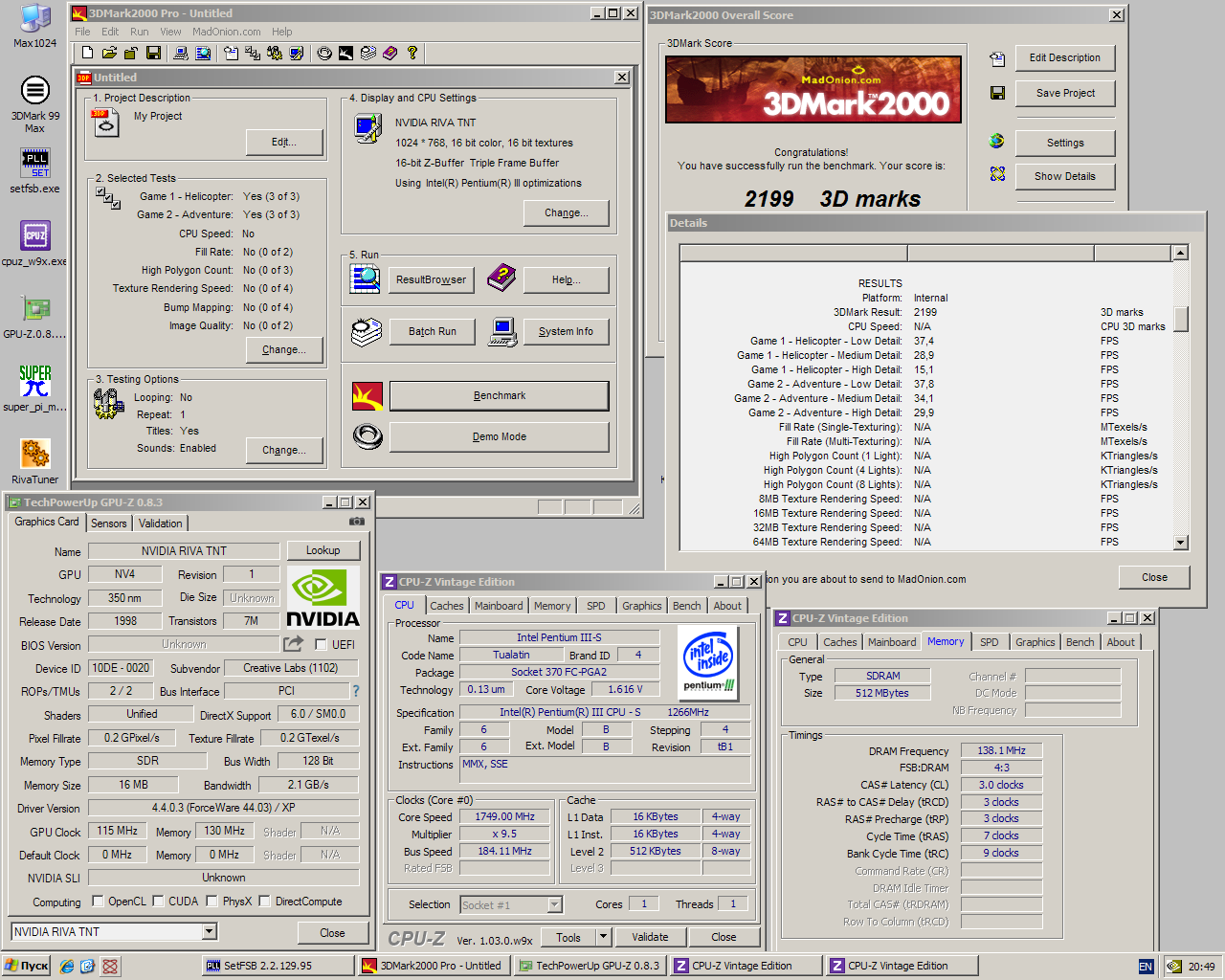Click the Details scrollbar up arrow
Image resolution: width=1225 pixels, height=980 pixels.
[1180, 253]
